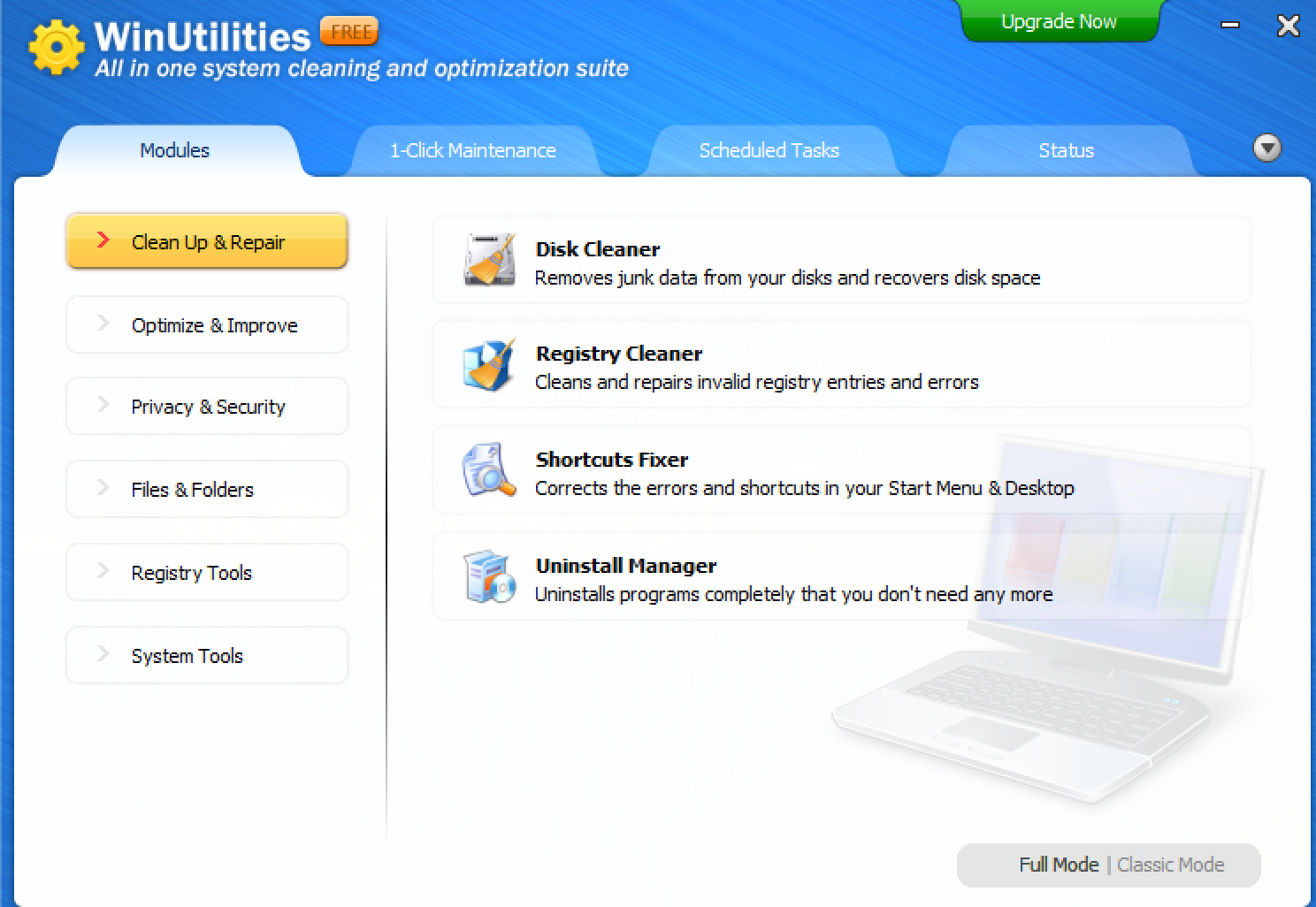The image size is (1316, 907).
Task: View the Status tab
Action: tap(1067, 150)
